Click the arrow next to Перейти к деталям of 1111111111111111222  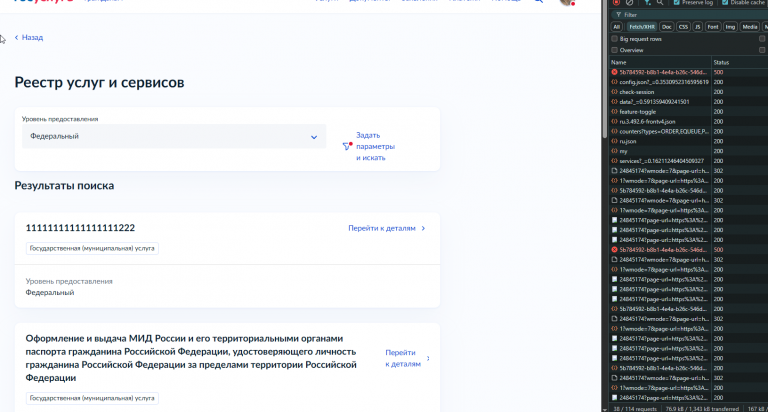[423, 228]
